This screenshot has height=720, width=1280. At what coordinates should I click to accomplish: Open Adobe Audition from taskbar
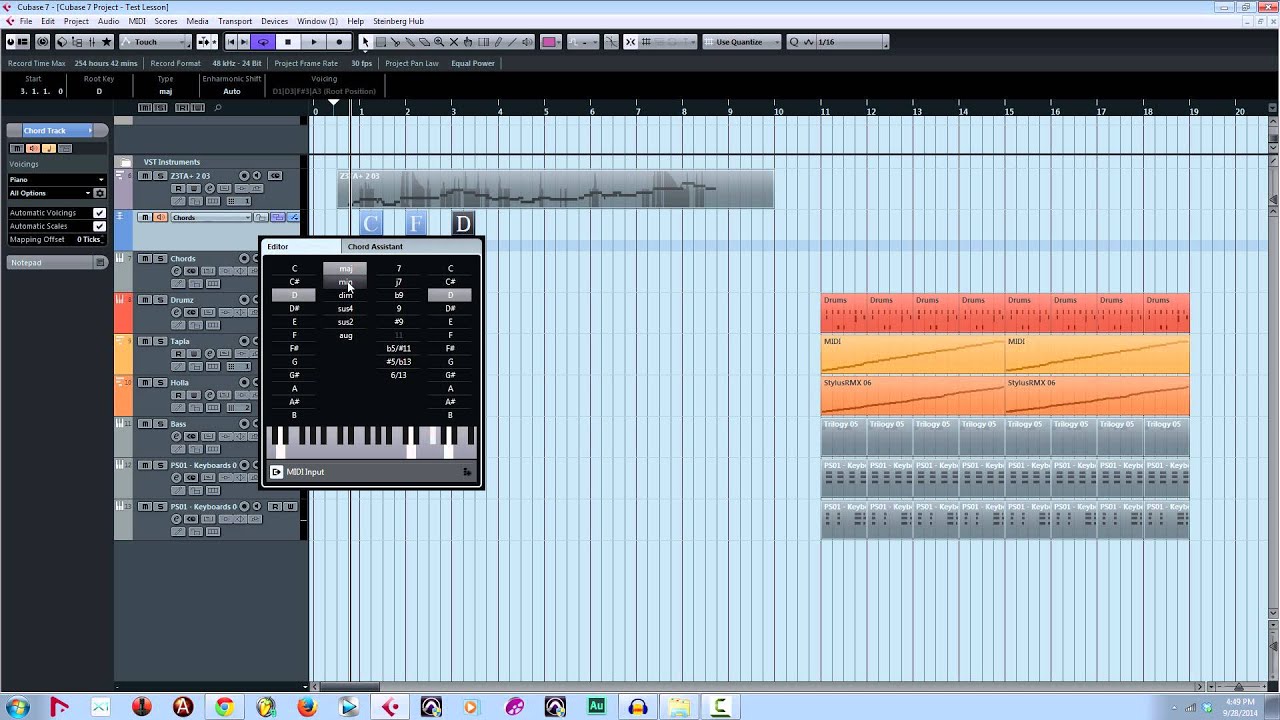[x=596, y=707]
